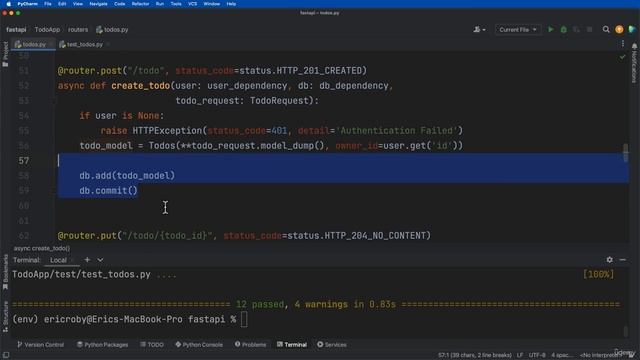The height and width of the screenshot is (360, 640).
Task: Click the editor vertical scrollbar thumb
Action: click(x=626, y=153)
